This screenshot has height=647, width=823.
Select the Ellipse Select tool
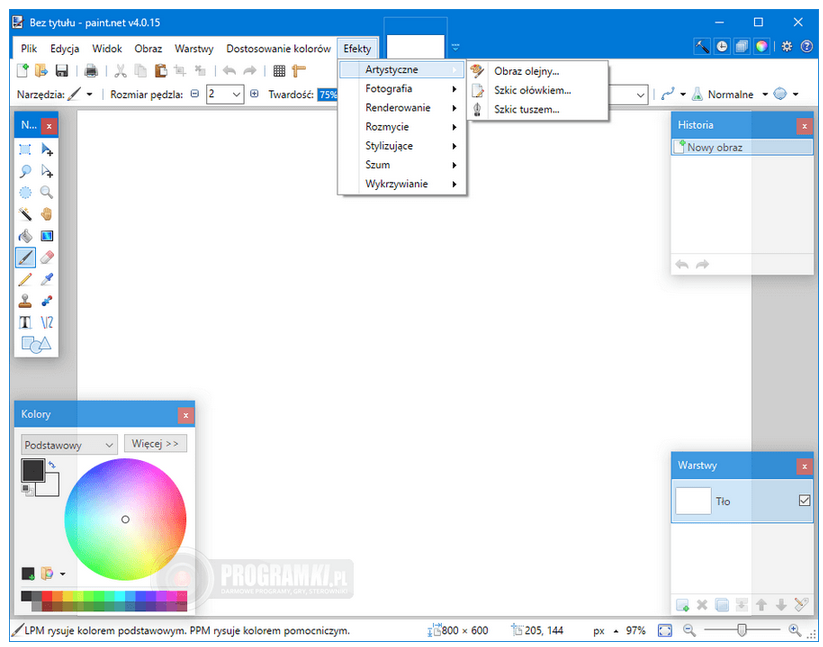[x=25, y=193]
